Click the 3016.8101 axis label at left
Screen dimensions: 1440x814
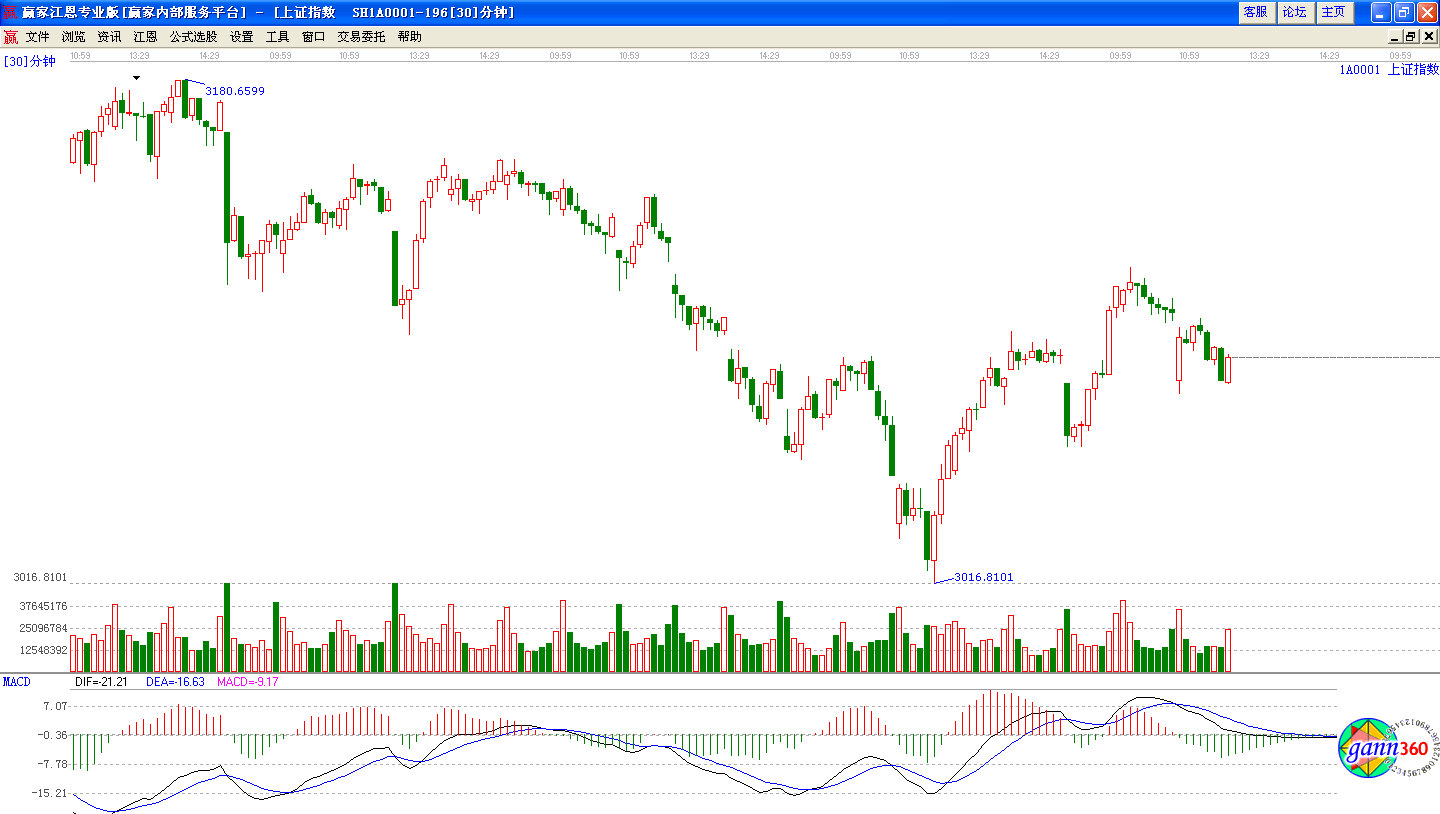40,577
